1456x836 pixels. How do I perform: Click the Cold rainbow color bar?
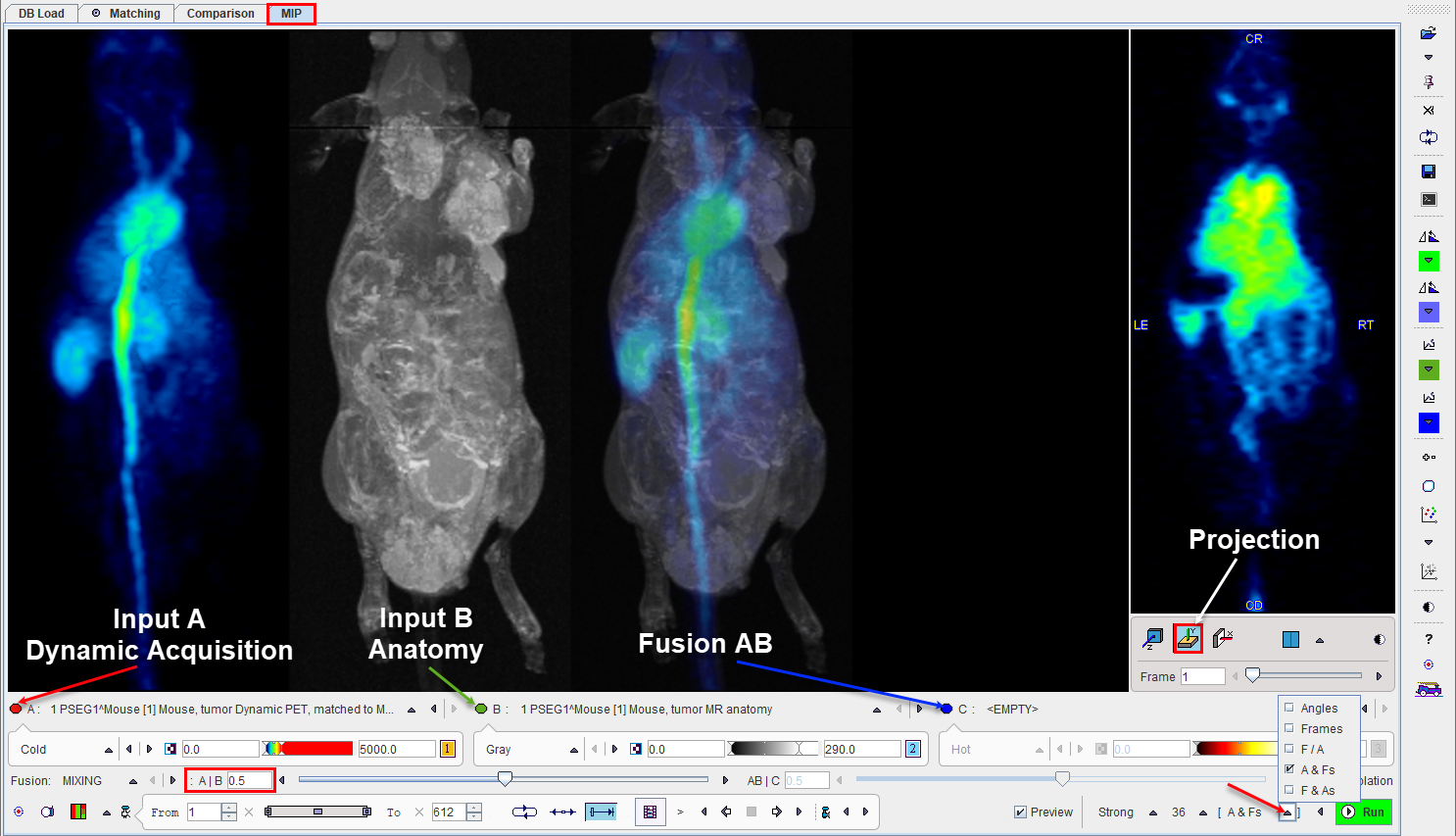(308, 749)
